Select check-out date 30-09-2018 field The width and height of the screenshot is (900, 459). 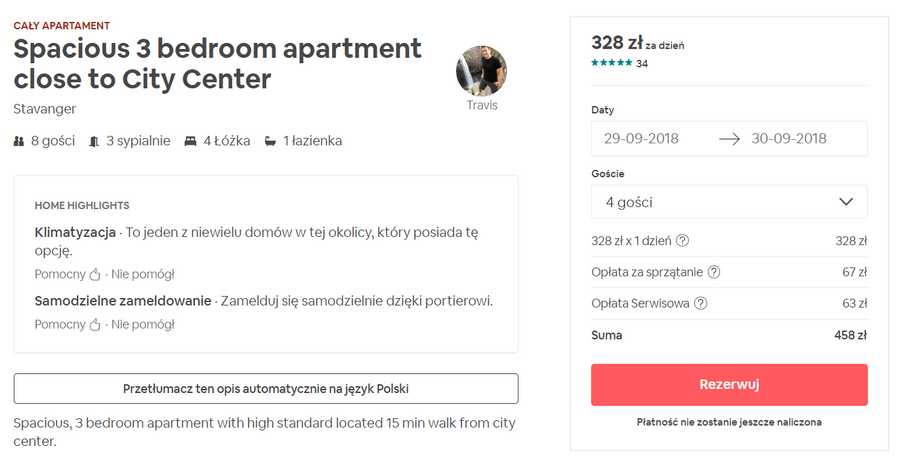(x=790, y=139)
